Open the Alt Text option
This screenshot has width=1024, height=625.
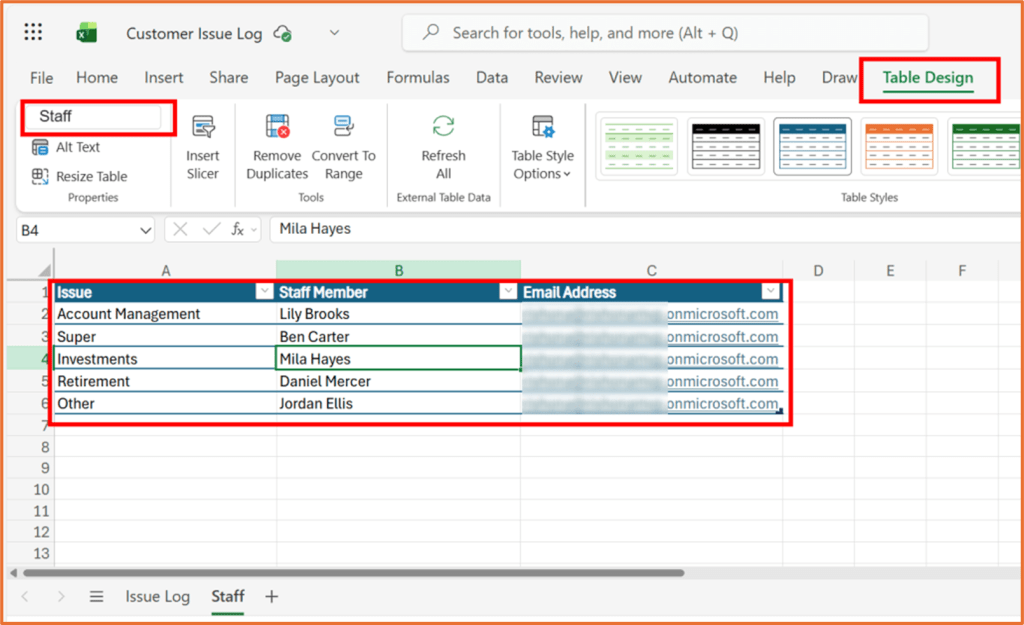(80, 147)
